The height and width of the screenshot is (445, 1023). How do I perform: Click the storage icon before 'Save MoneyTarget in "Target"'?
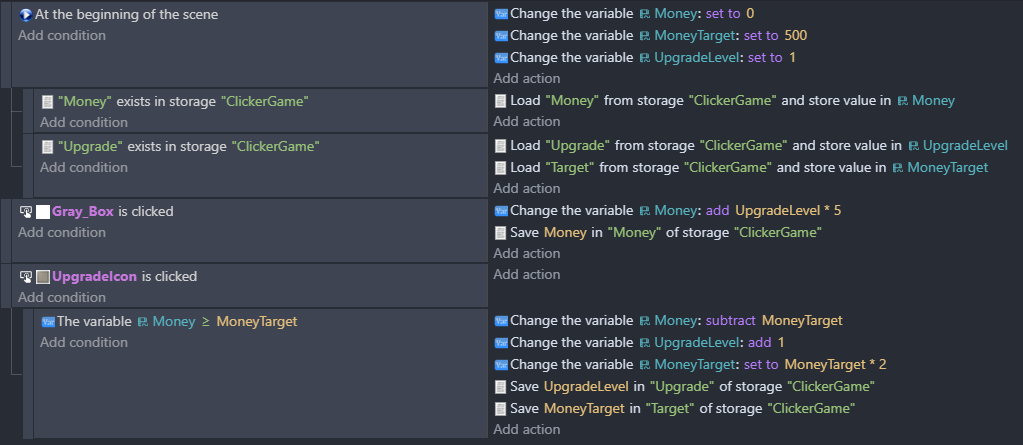point(501,409)
